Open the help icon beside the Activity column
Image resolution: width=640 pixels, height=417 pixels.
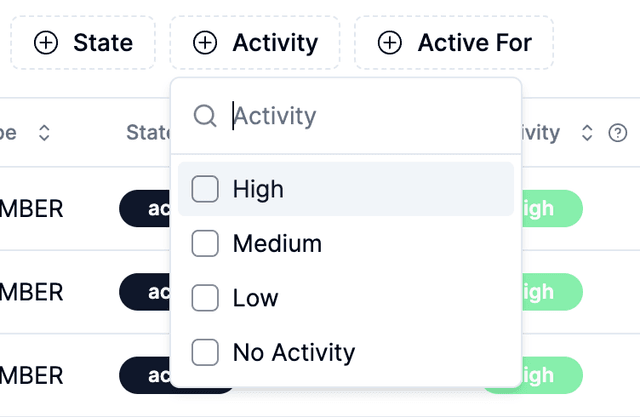618,133
